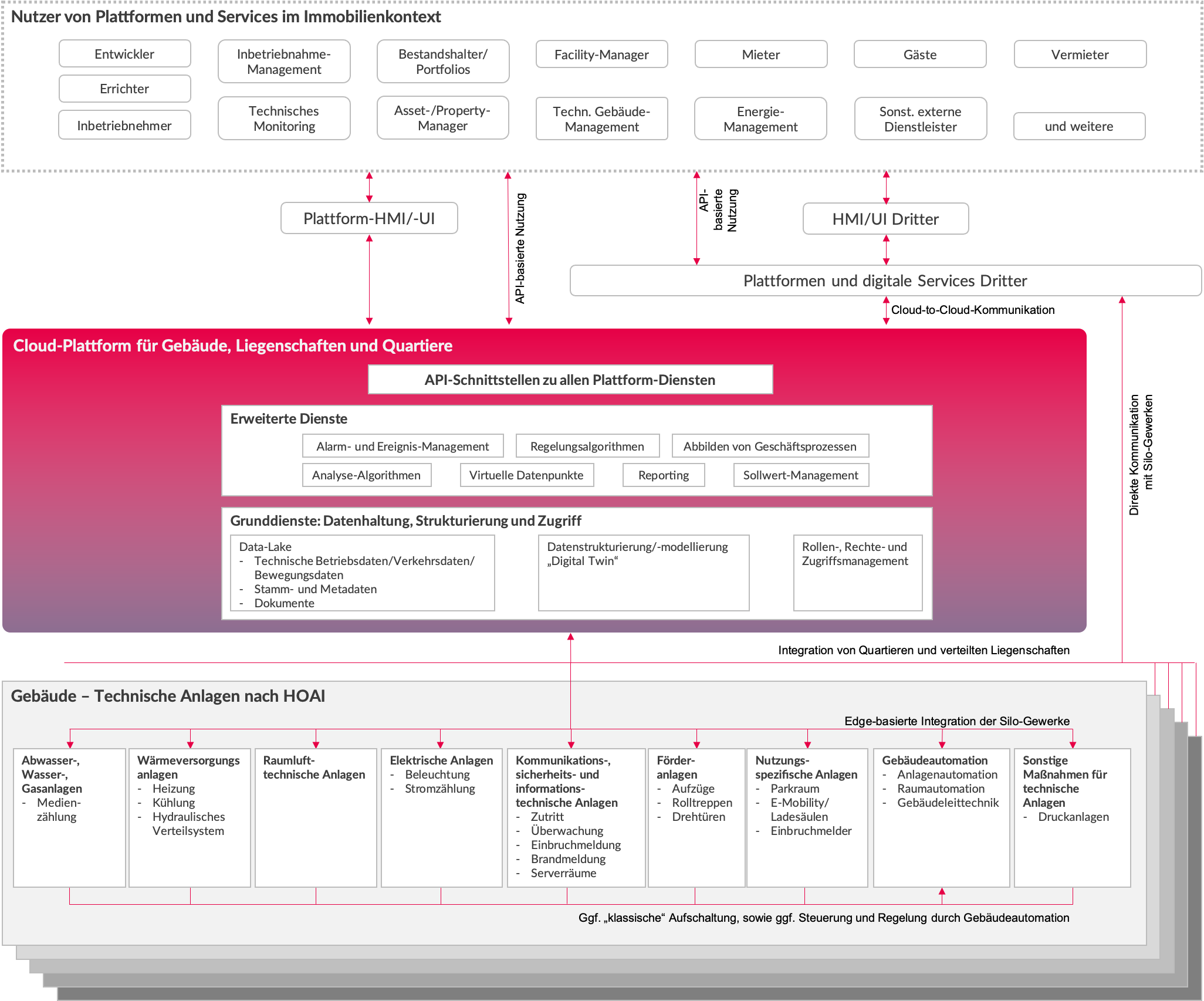This screenshot has height=1001, width=1204.
Task: Click the Energie-Management user box
Action: (x=760, y=119)
